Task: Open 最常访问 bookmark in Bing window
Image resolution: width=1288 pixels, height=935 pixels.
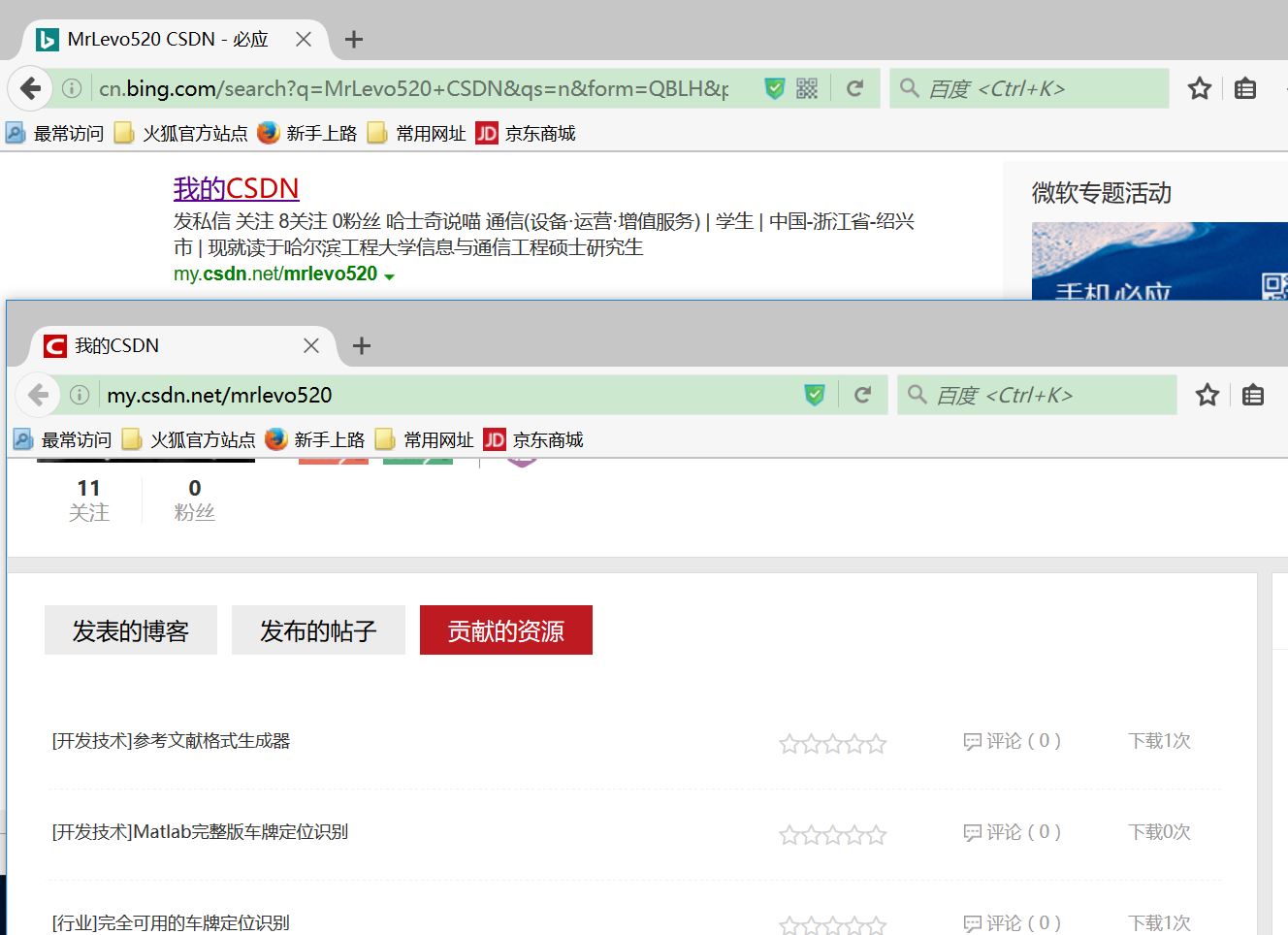Action: [54, 133]
